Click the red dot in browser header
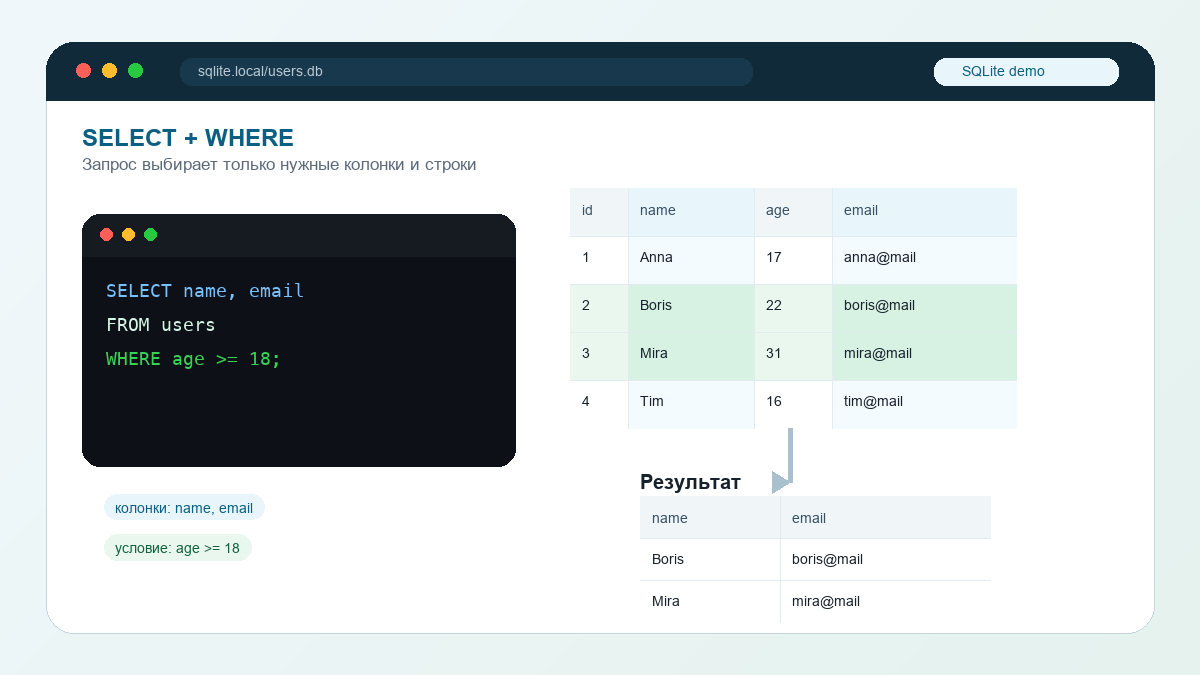Screen dimensions: 1200x675 (84, 71)
